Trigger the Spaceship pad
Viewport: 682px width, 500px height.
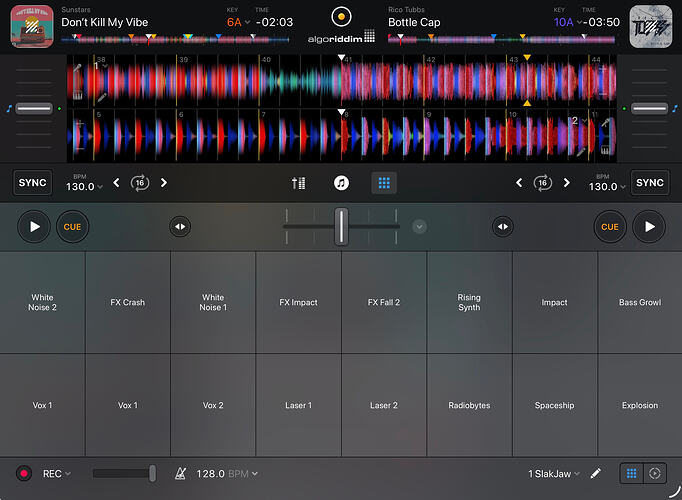coord(555,405)
